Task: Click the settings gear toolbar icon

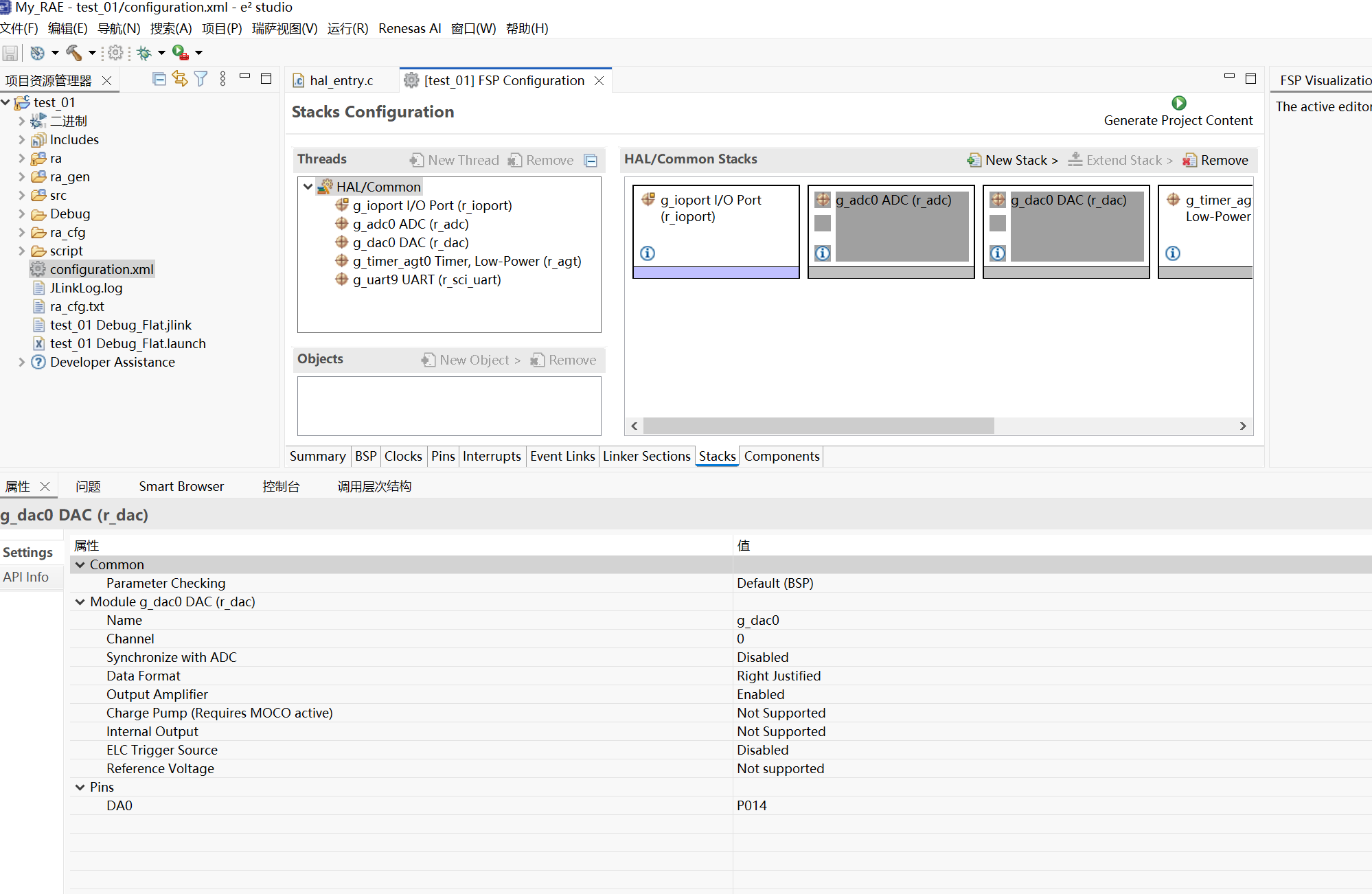Action: pyautogui.click(x=115, y=53)
